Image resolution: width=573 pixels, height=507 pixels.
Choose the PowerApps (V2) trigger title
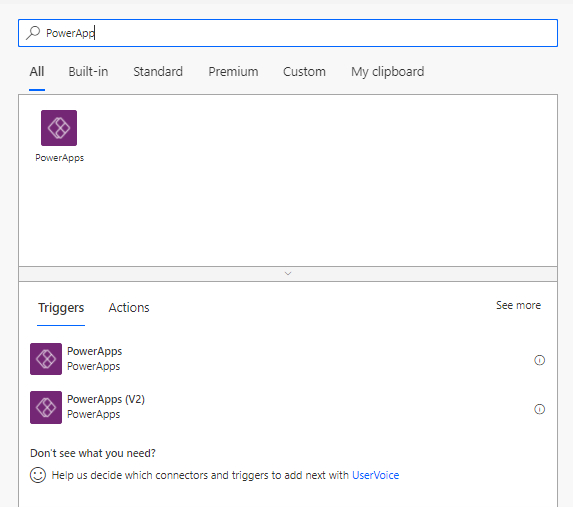pos(106,399)
